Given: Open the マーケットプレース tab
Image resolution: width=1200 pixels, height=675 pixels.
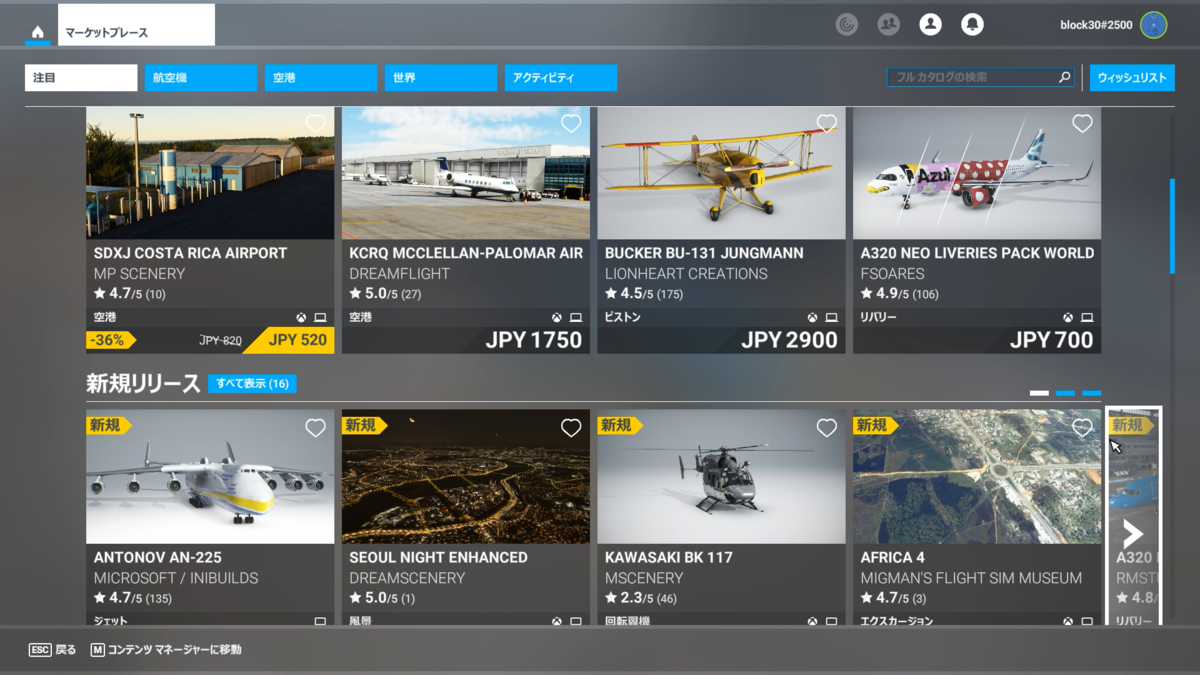Looking at the screenshot, I should click(137, 25).
